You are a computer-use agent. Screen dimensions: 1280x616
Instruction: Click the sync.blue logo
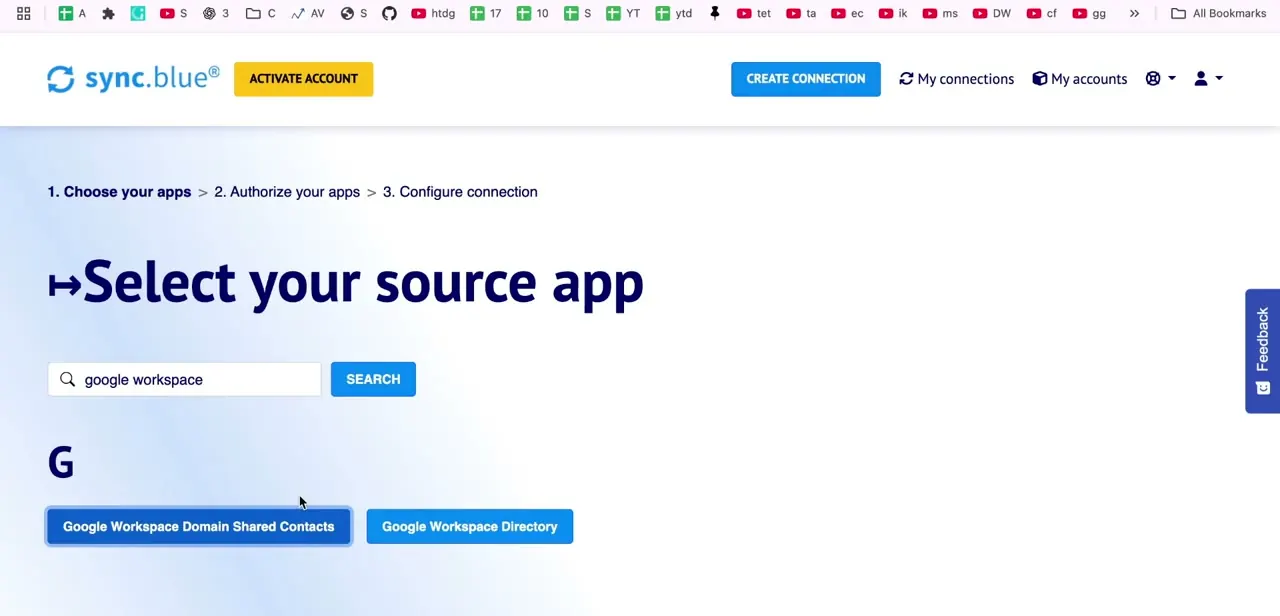click(133, 78)
